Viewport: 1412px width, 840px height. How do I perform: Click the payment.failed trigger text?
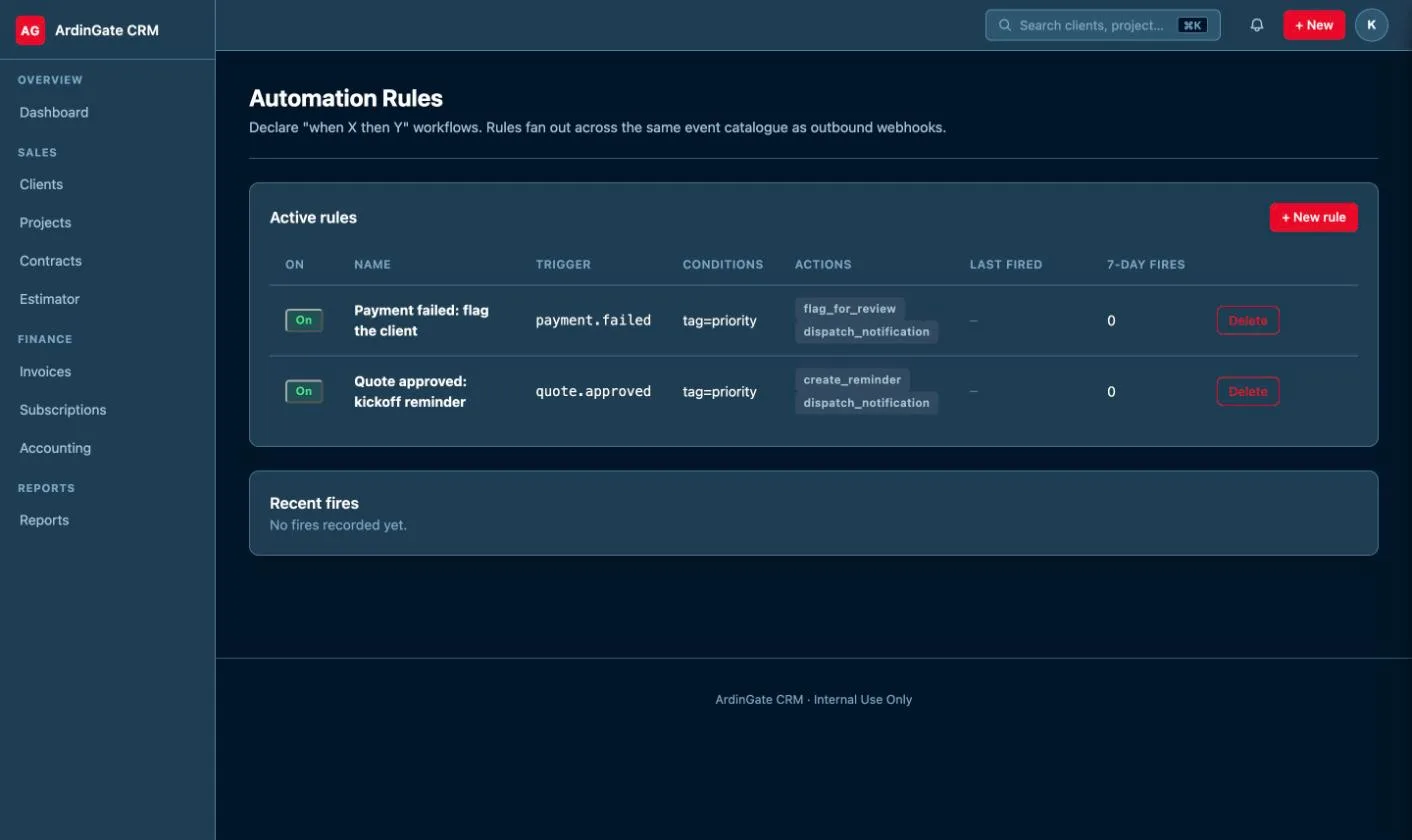(x=593, y=320)
